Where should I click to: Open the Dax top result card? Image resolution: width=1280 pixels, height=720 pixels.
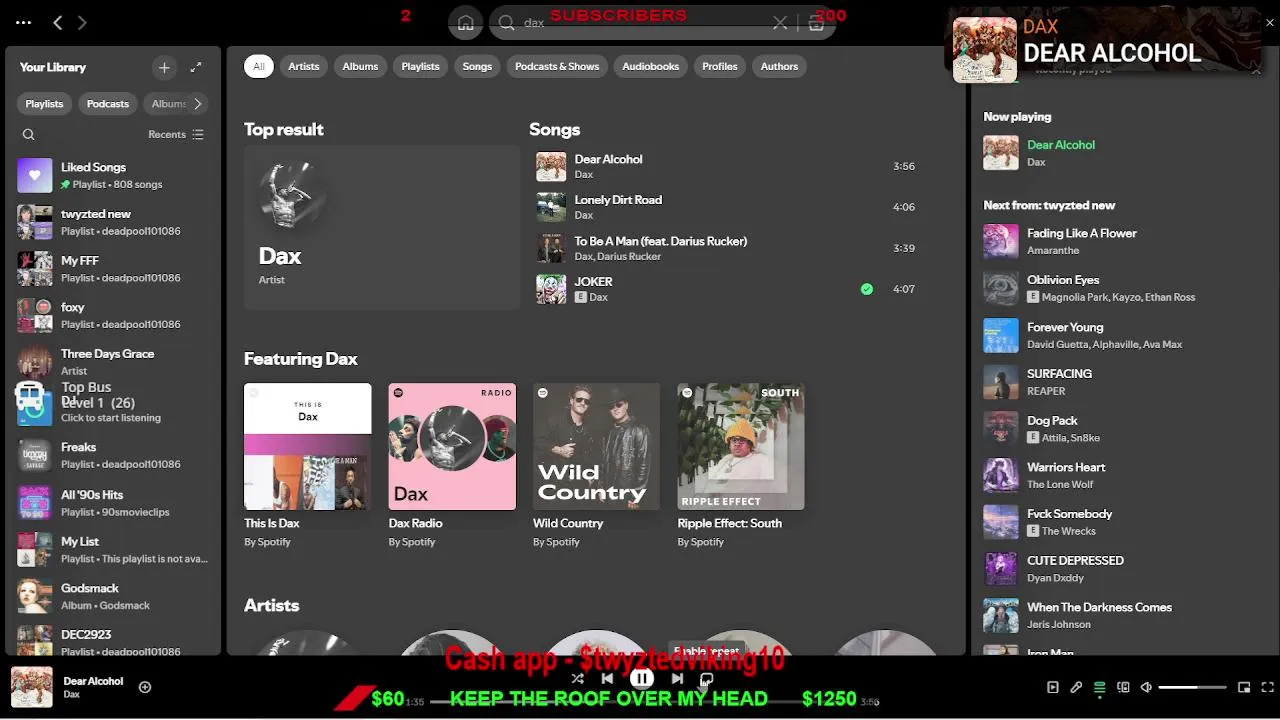pos(382,227)
